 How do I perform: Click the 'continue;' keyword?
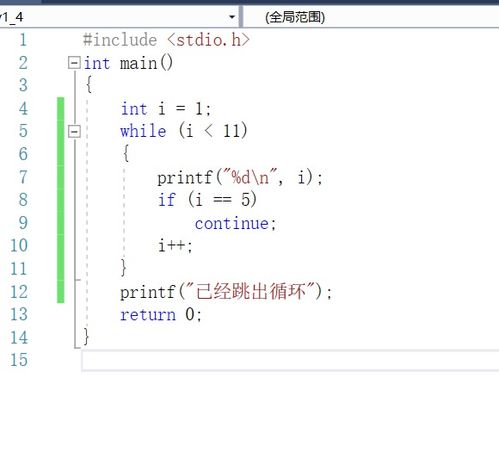235,223
